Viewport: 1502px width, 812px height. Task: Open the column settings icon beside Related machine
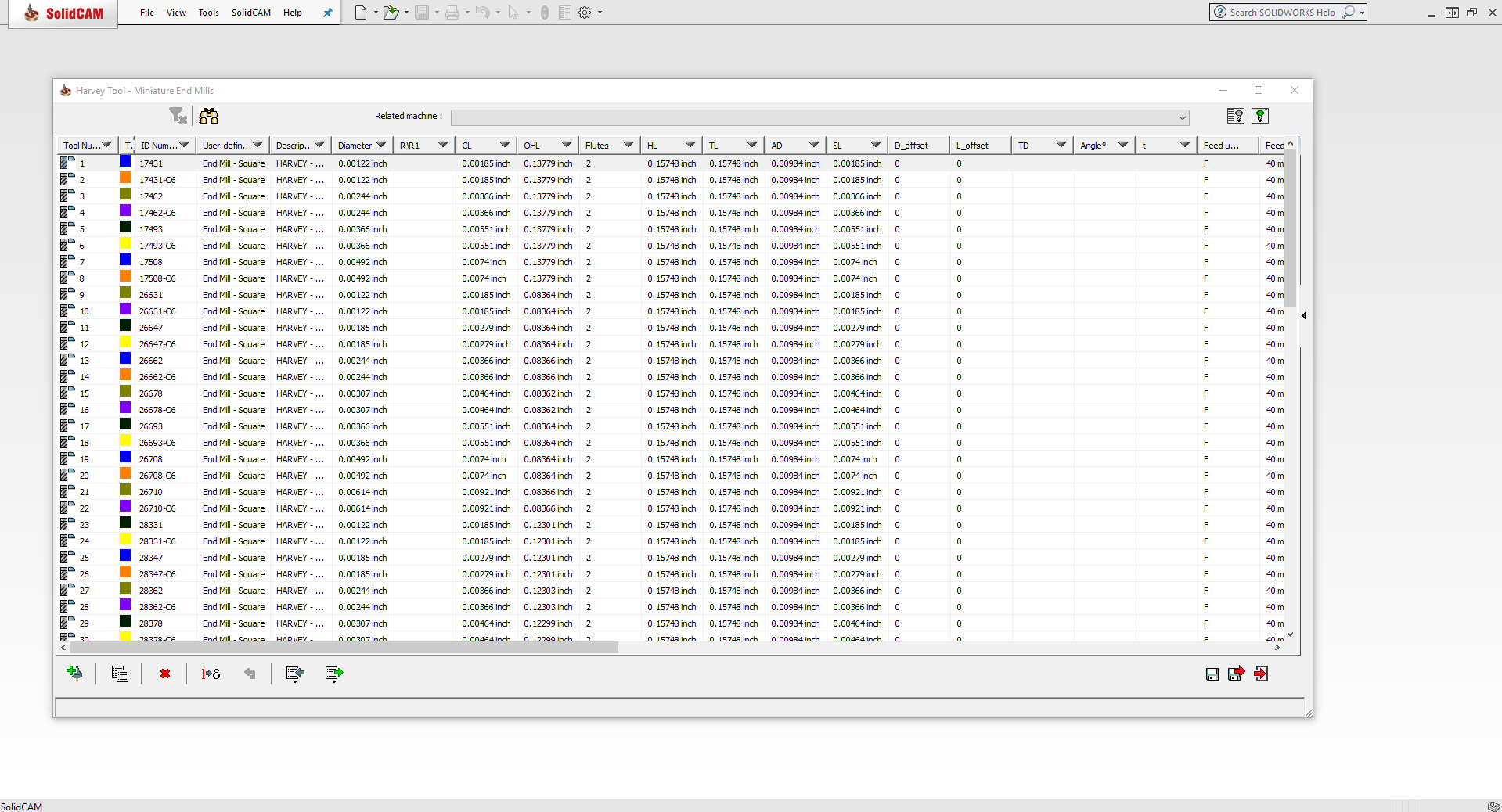[1236, 116]
